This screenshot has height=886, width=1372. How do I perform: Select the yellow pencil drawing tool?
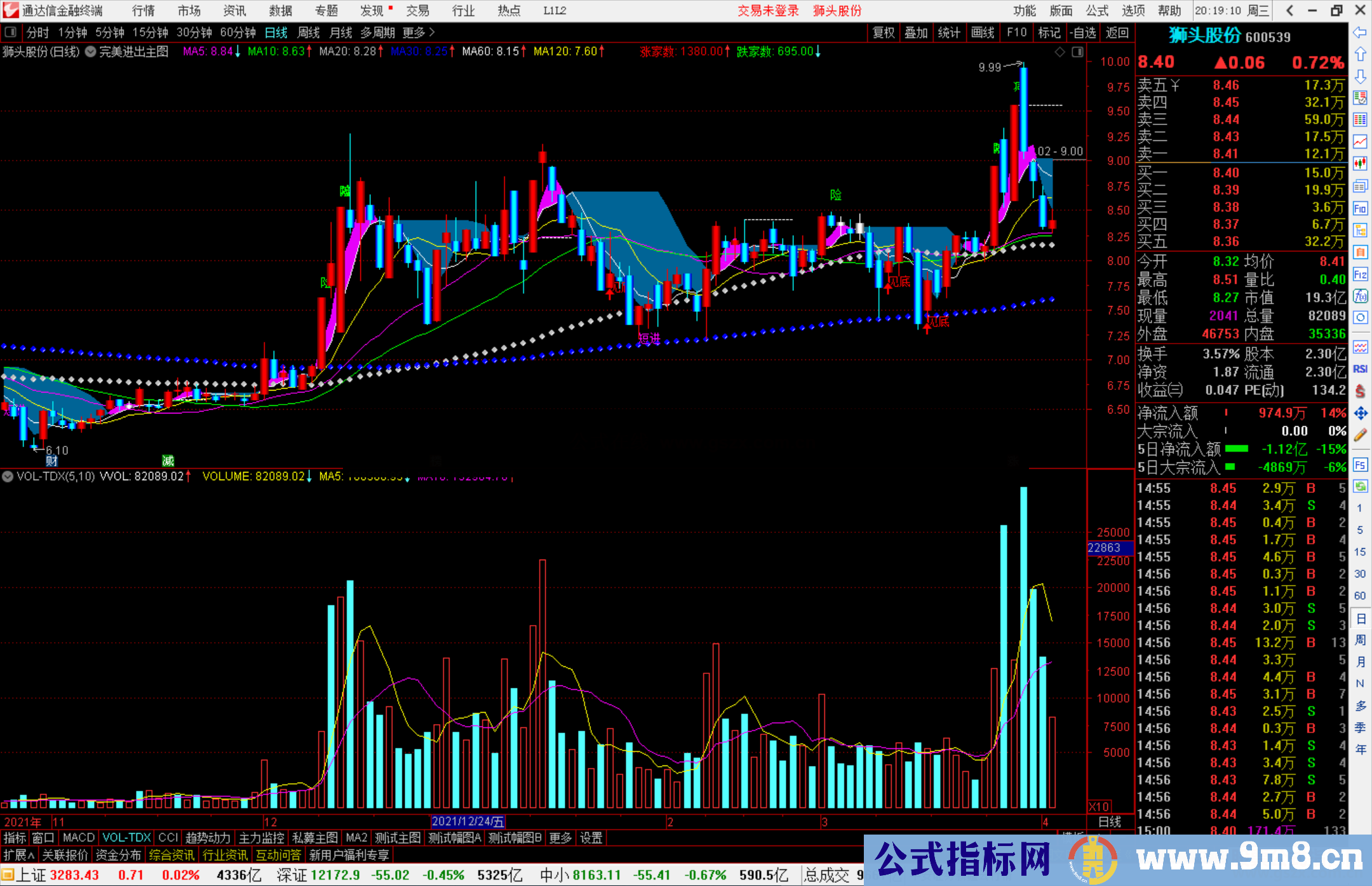point(1360,436)
